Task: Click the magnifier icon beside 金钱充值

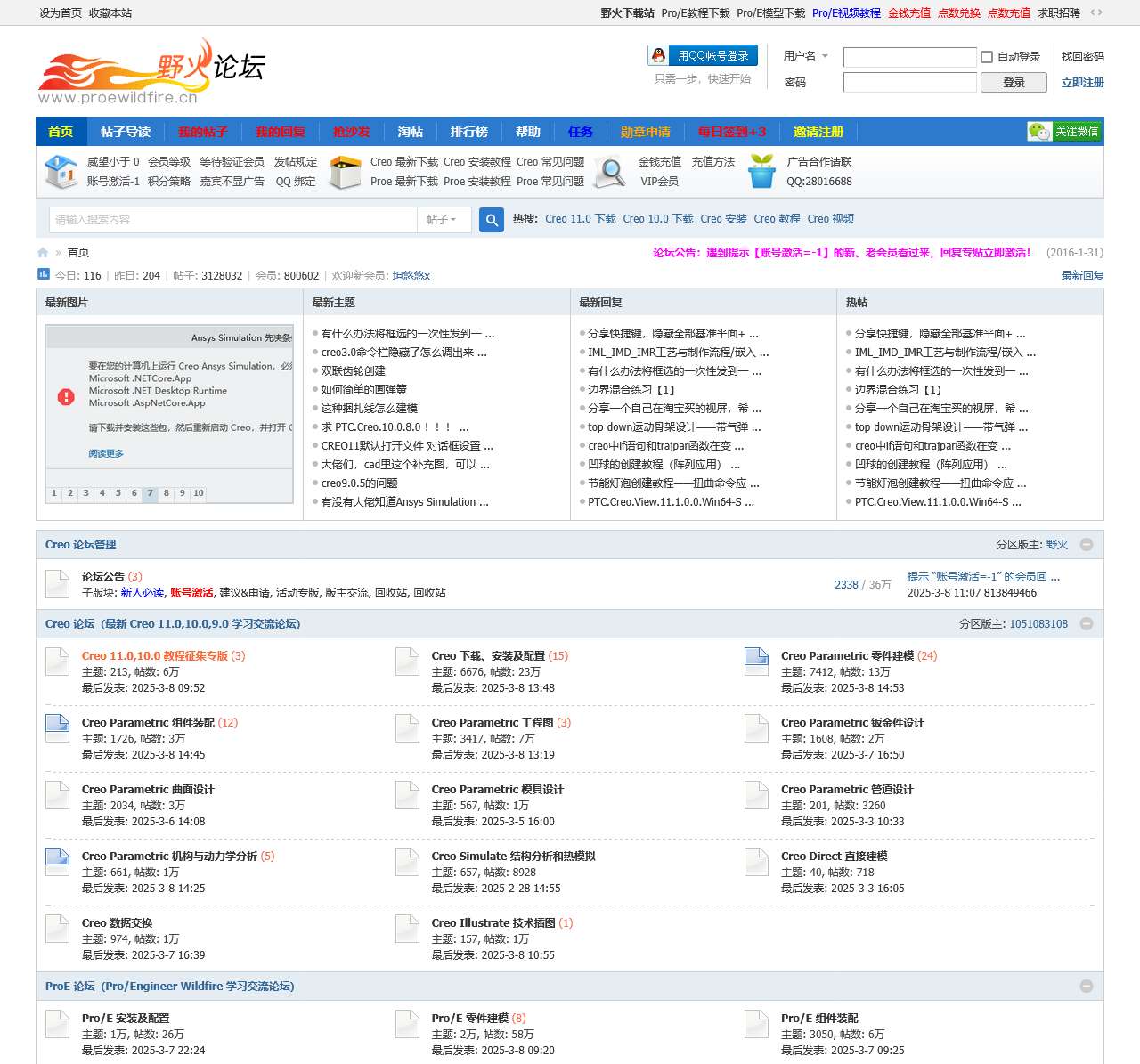Action: coord(610,172)
